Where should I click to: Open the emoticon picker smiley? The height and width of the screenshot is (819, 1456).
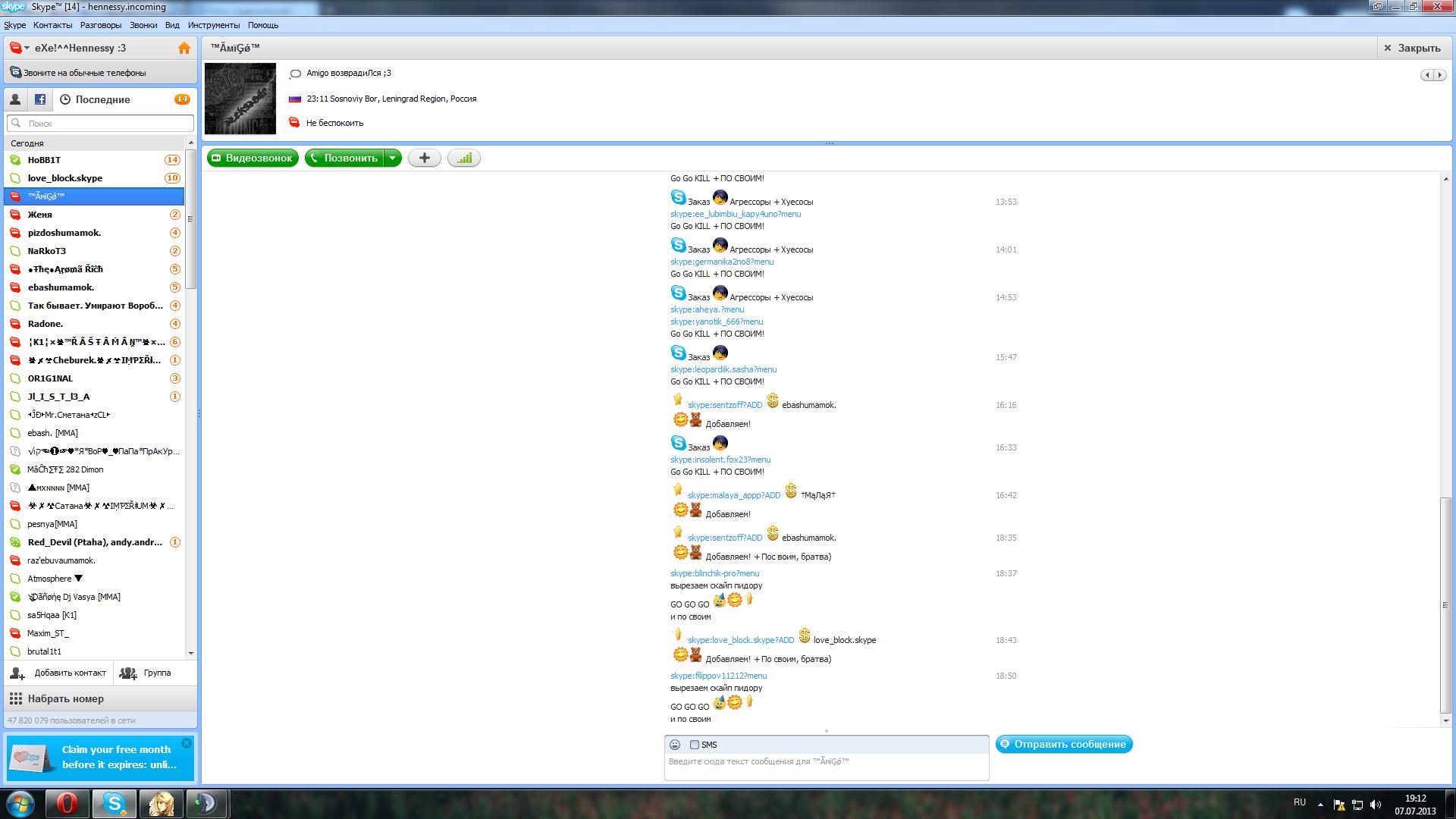pyautogui.click(x=675, y=745)
